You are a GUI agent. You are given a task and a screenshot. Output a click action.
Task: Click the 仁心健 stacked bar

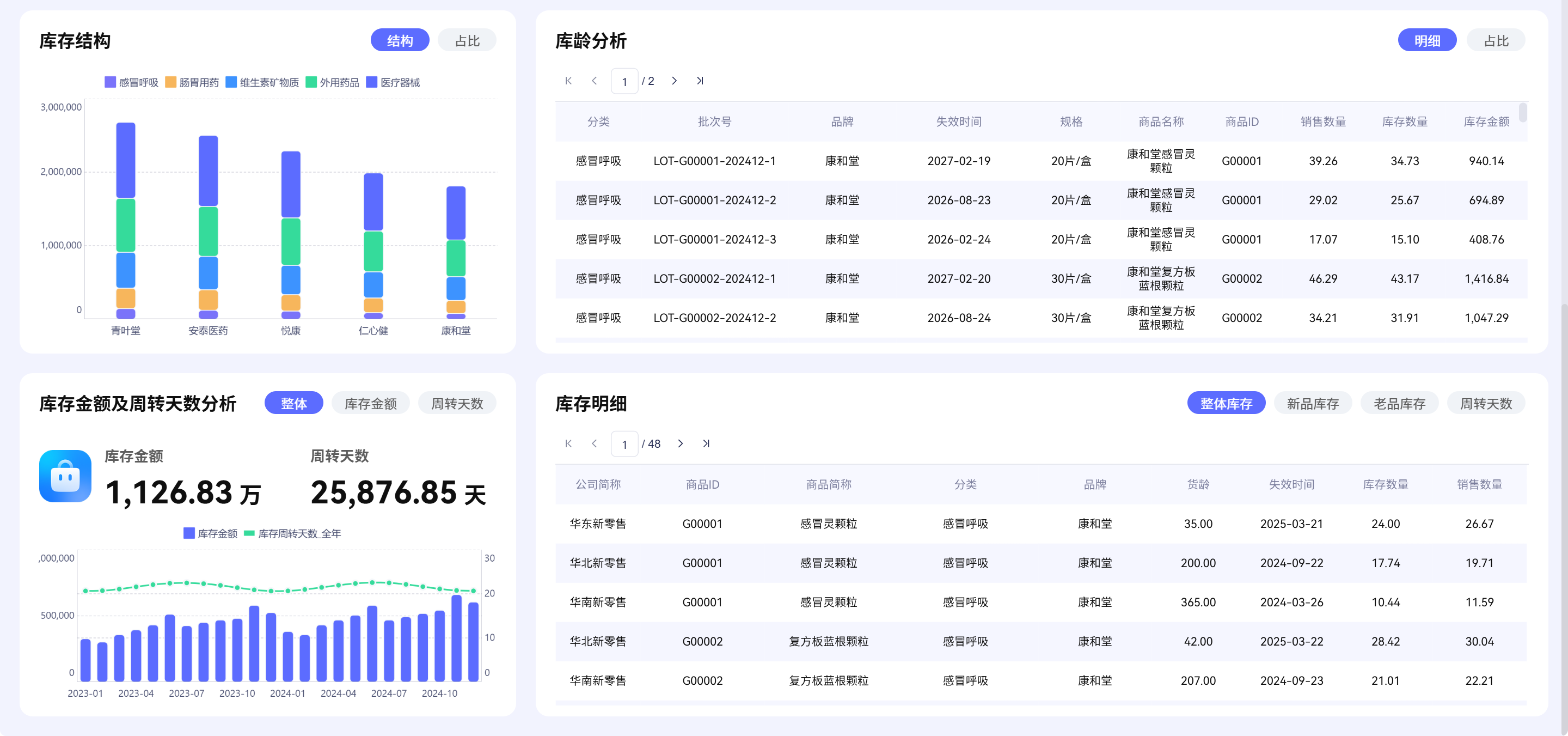pyautogui.click(x=373, y=246)
